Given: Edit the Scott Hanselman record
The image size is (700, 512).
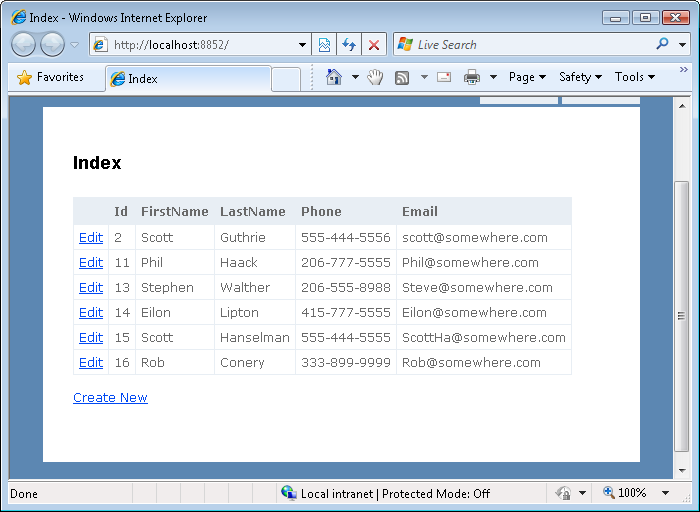Looking at the screenshot, I should pos(91,337).
